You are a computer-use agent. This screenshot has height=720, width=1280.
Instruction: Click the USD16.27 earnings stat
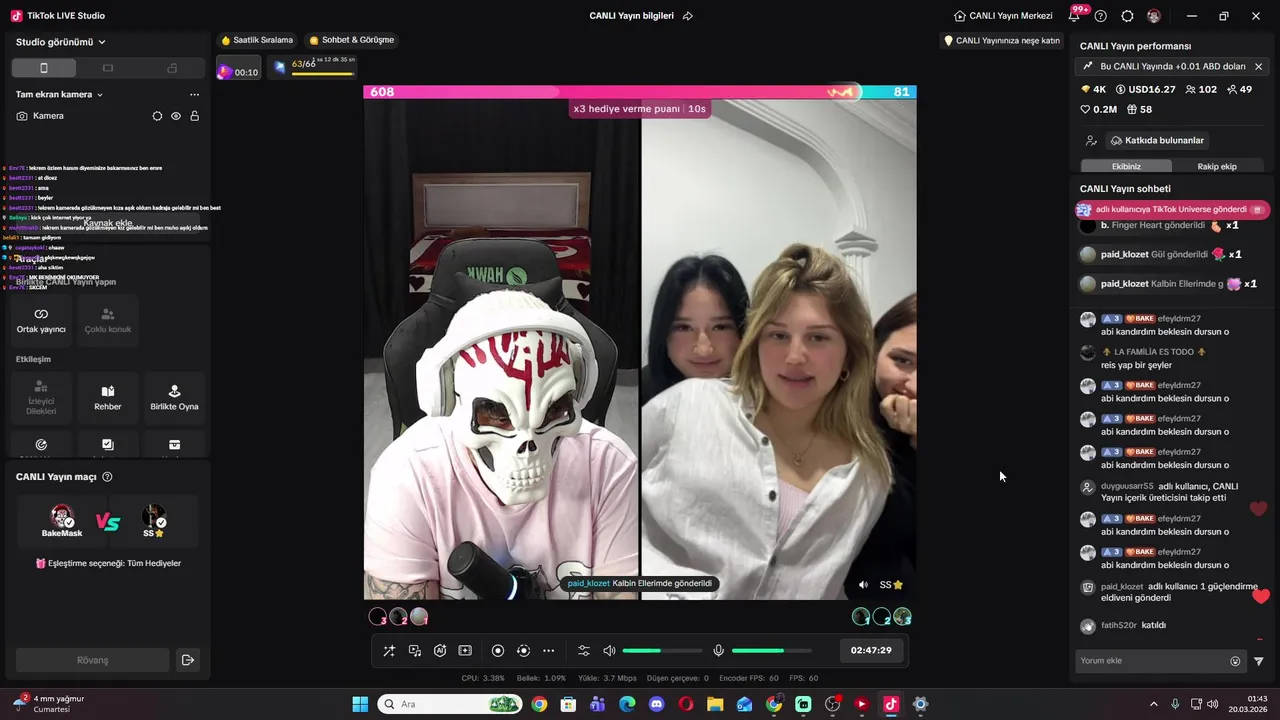(x=1145, y=89)
